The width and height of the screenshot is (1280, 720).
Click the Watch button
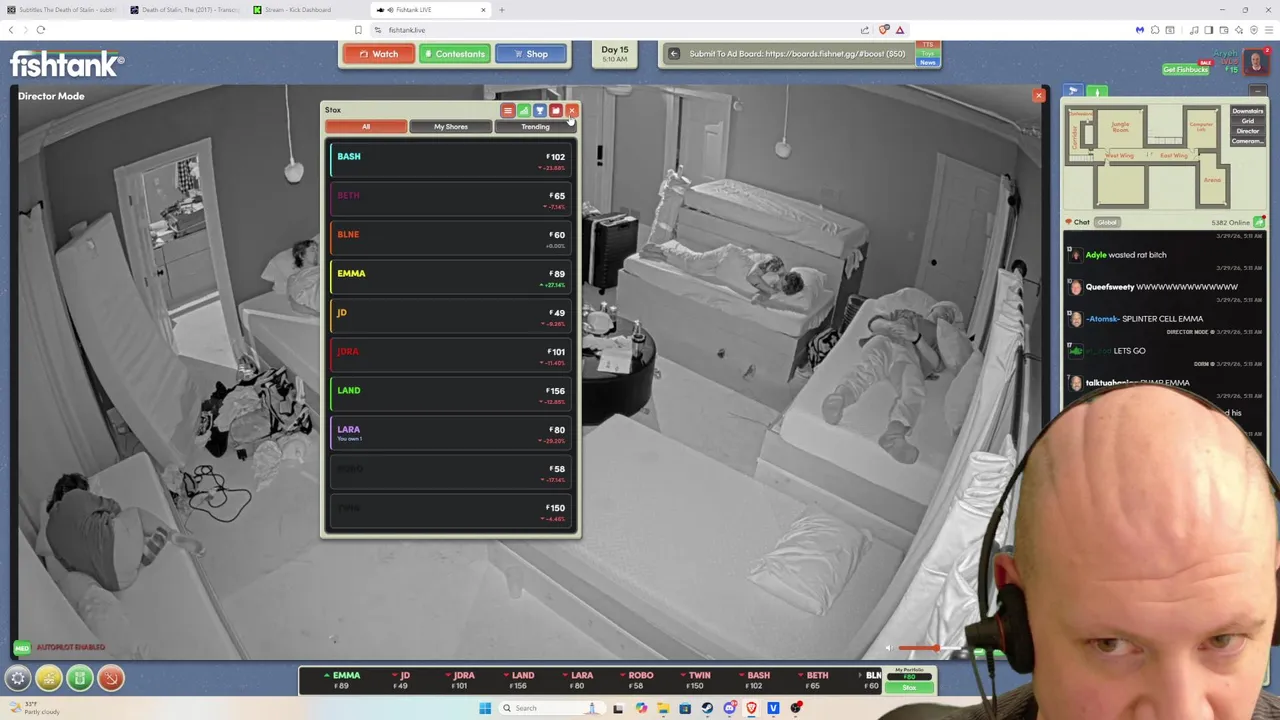tap(378, 54)
